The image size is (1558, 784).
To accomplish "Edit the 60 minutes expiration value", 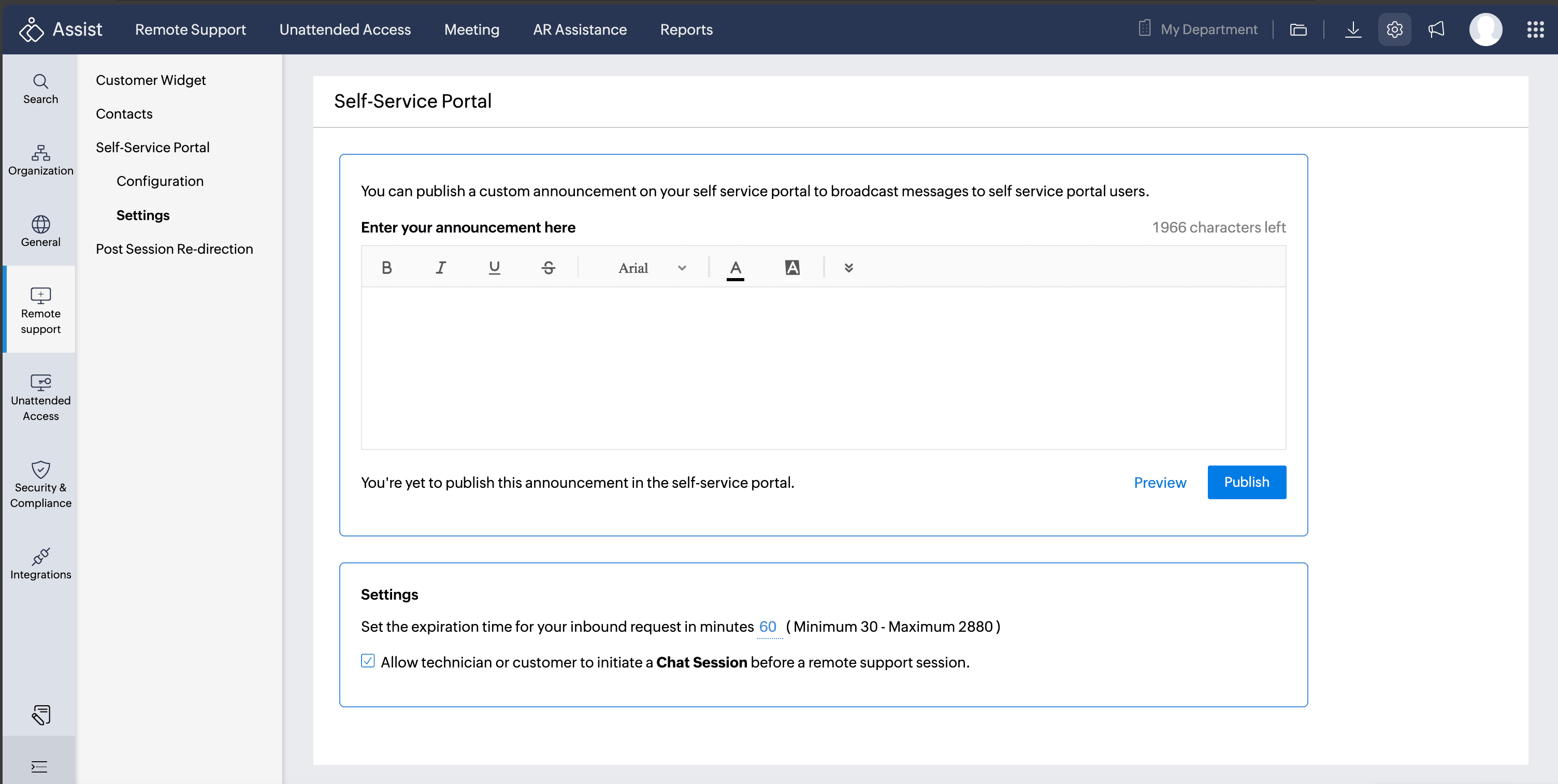I will [768, 626].
